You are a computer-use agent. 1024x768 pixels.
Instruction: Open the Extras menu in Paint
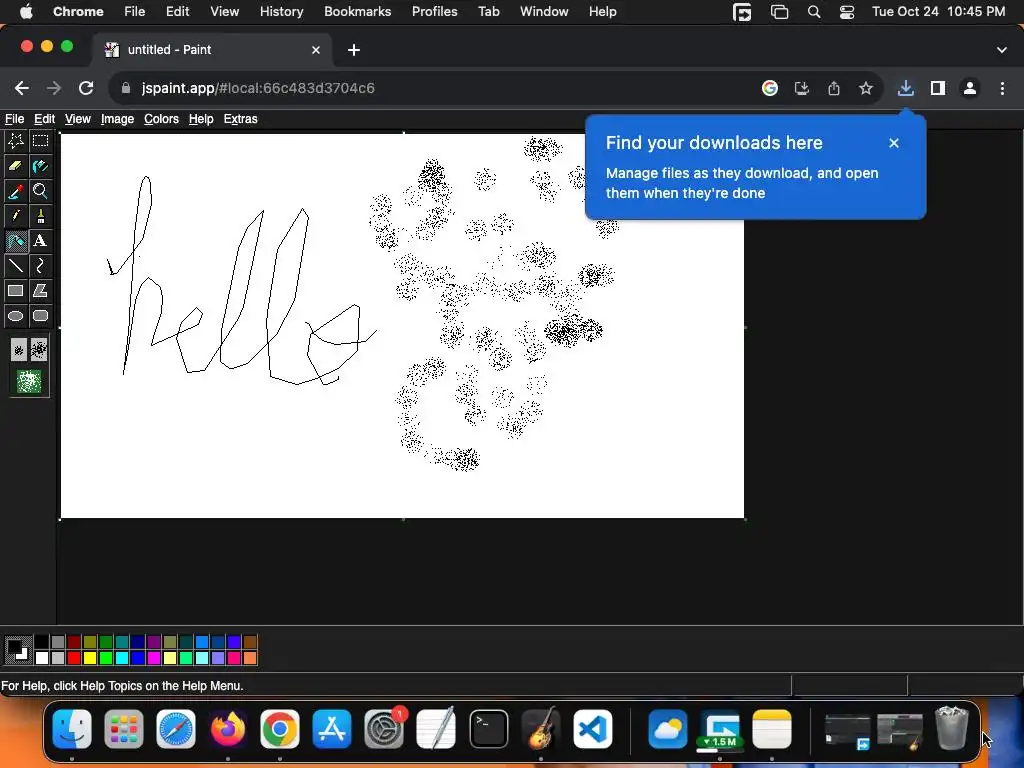click(240, 119)
